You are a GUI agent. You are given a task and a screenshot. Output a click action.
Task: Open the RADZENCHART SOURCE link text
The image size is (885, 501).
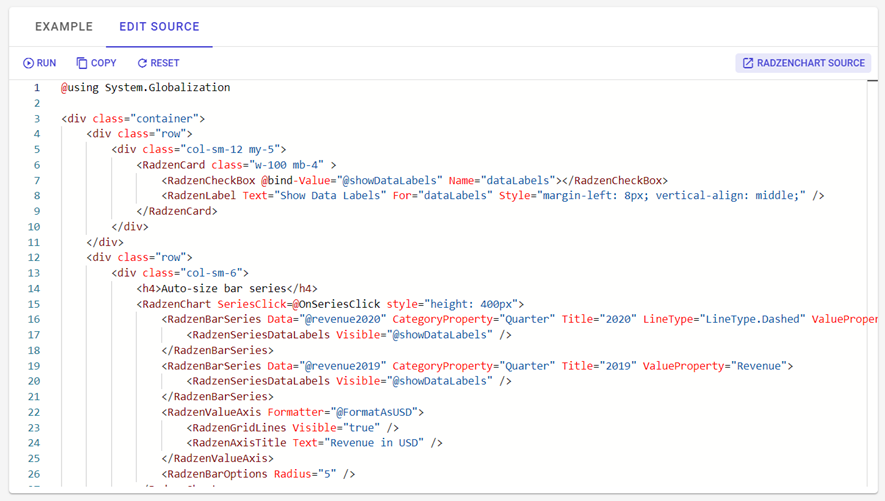coord(810,63)
